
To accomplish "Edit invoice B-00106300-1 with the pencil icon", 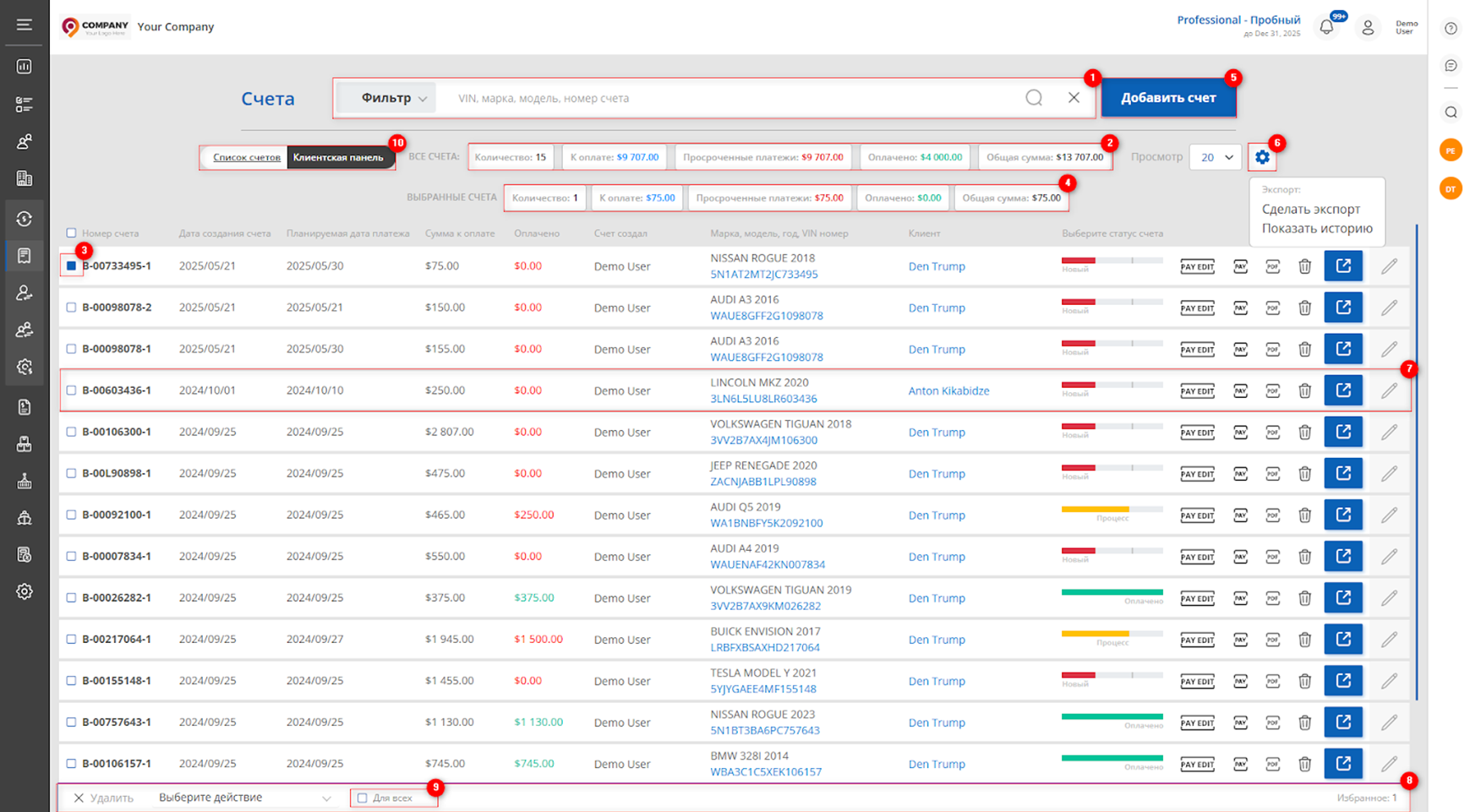I will (1389, 432).
